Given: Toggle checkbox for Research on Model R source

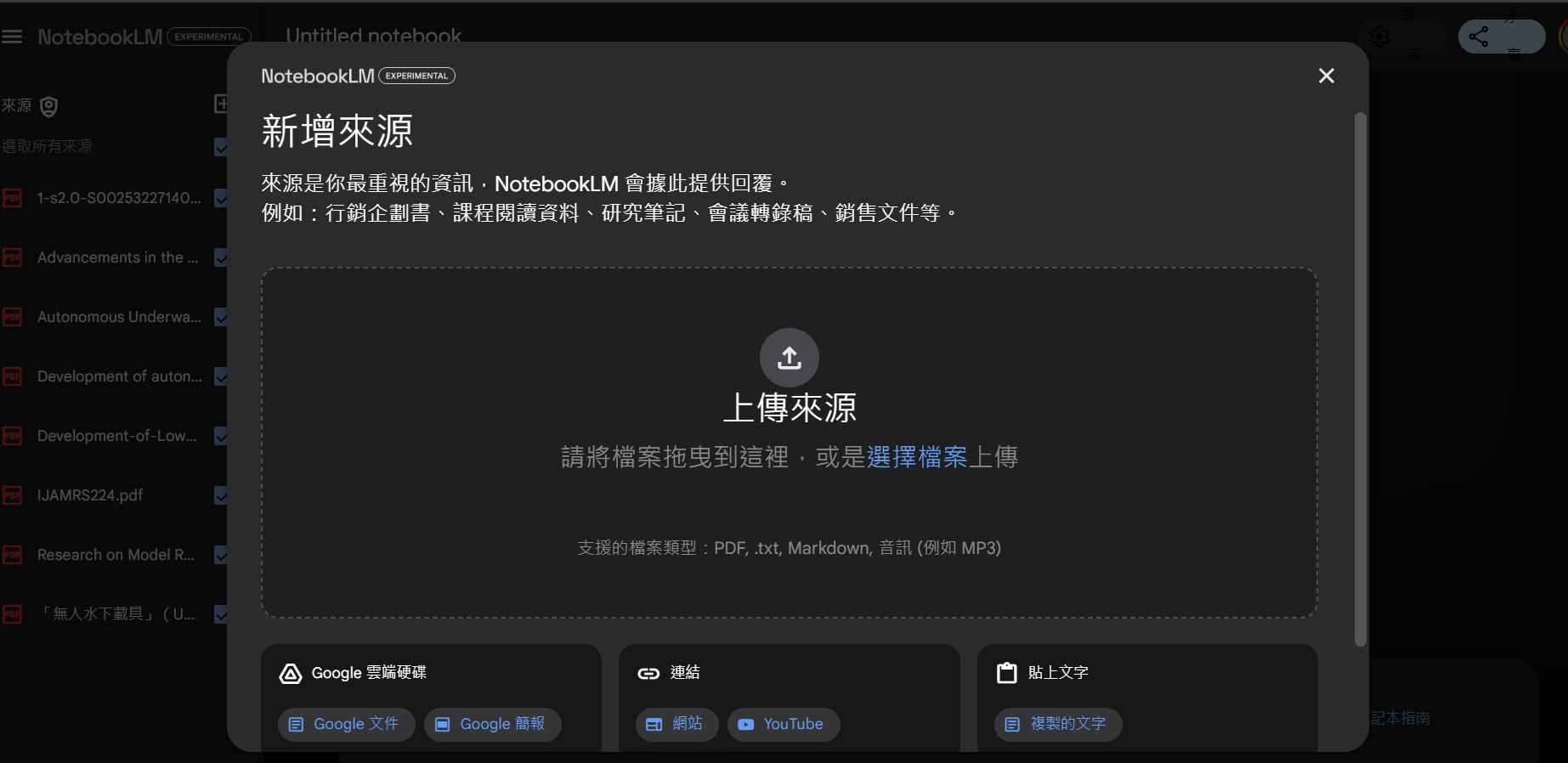Looking at the screenshot, I should click(x=221, y=555).
